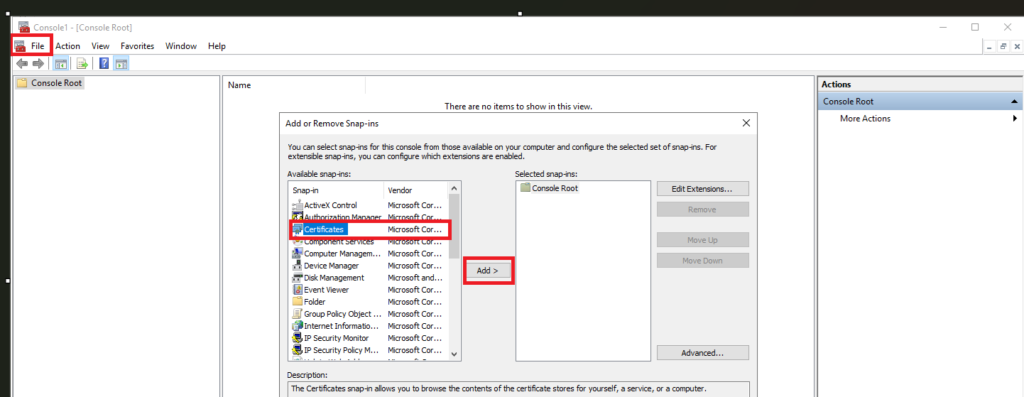
Task: Toggle Show/Hide Console Tree toolbar icon
Action: [x=61, y=63]
